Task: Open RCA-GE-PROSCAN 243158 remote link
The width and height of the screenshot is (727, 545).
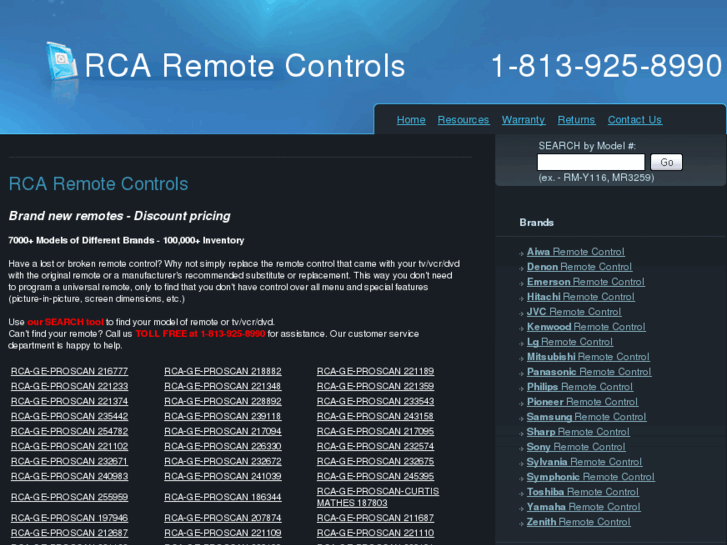Action: (376, 416)
